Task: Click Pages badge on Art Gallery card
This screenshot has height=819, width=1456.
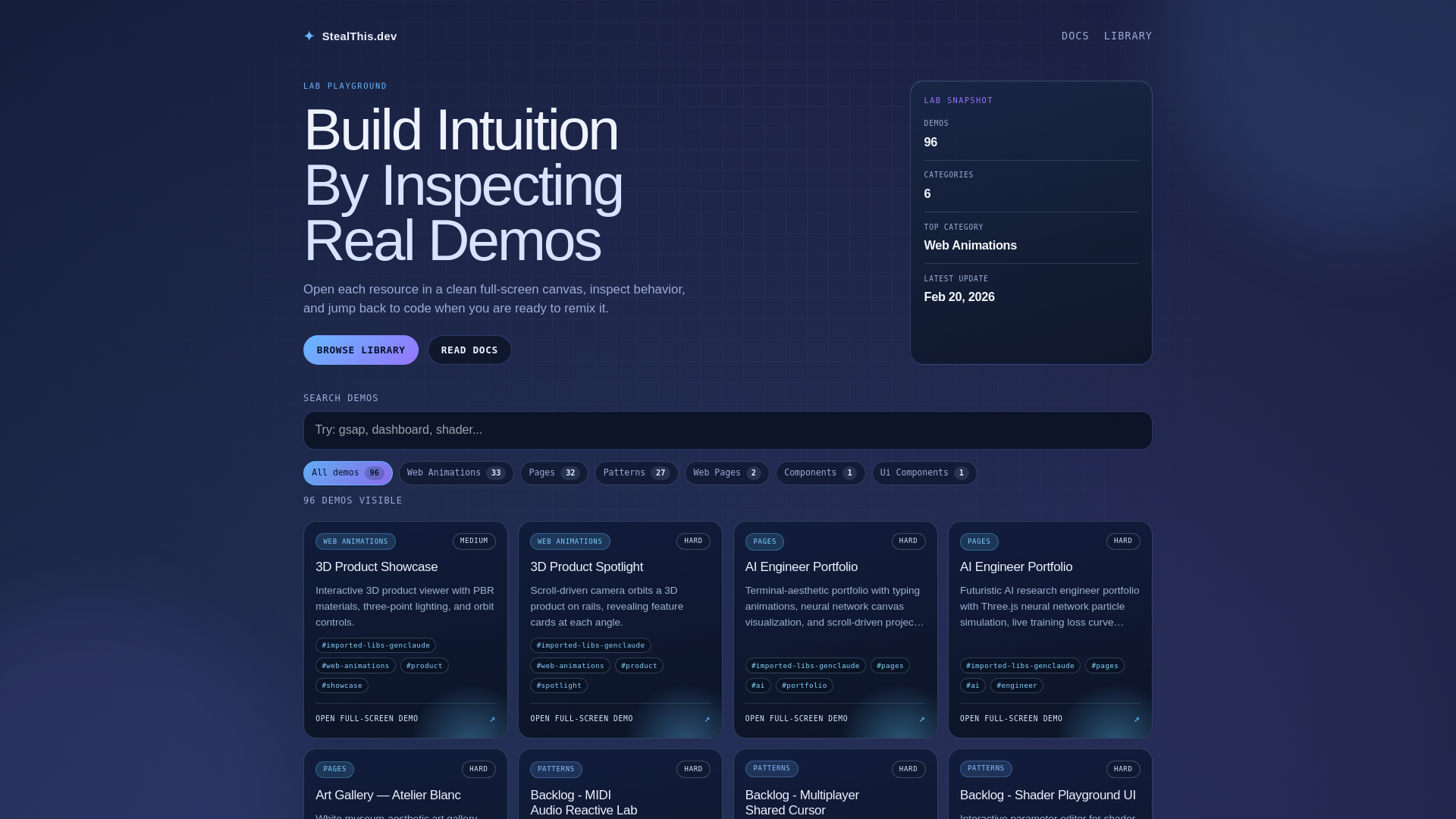Action: point(334,769)
